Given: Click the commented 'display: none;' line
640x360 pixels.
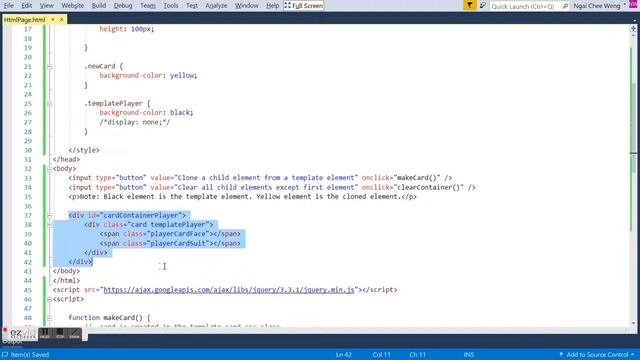Looking at the screenshot, I should coord(135,122).
